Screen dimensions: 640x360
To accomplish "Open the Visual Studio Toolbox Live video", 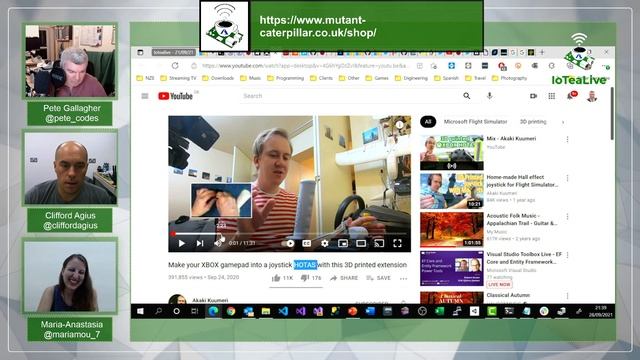I will pos(451,268).
